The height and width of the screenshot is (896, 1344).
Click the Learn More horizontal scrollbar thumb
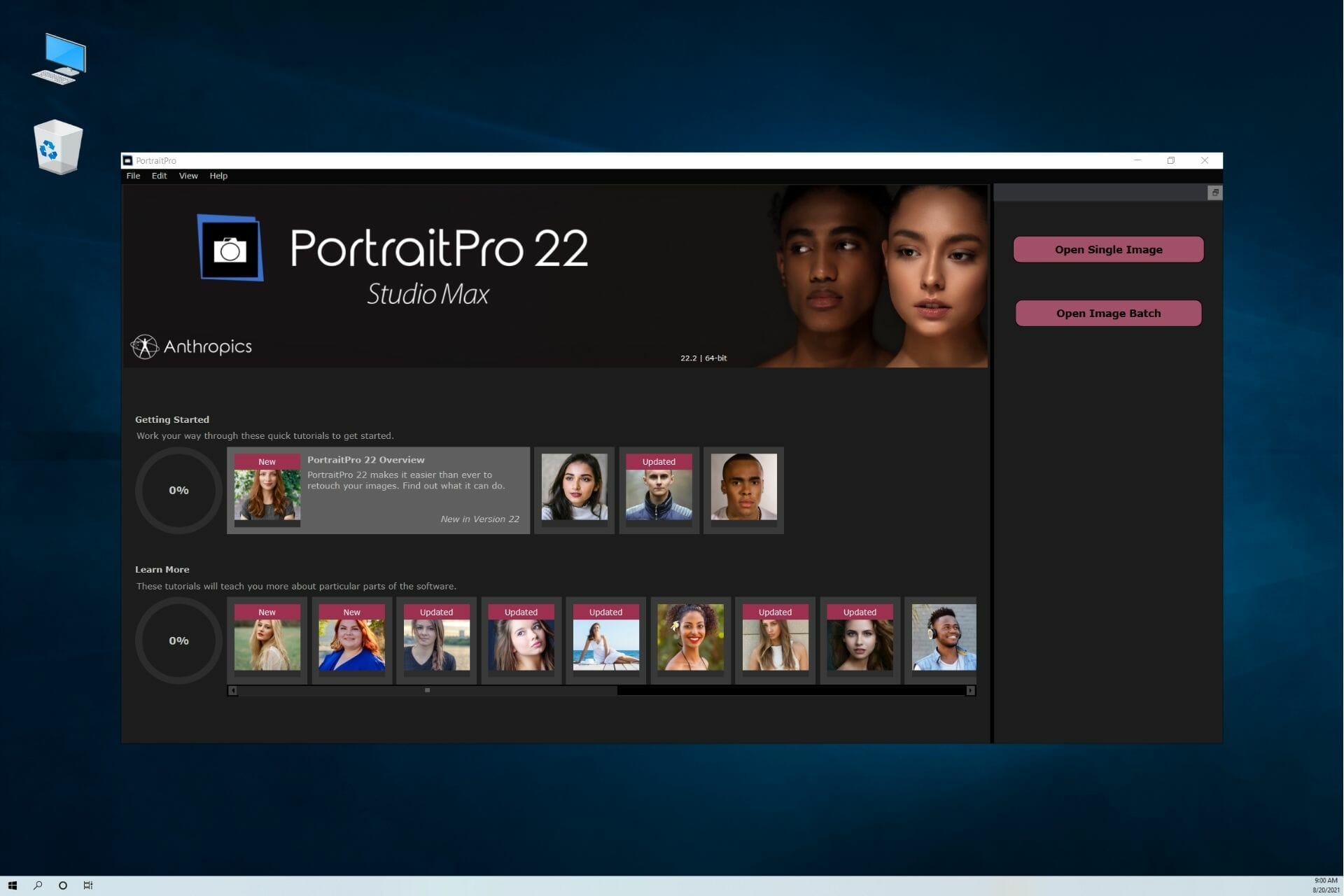pyautogui.click(x=427, y=690)
